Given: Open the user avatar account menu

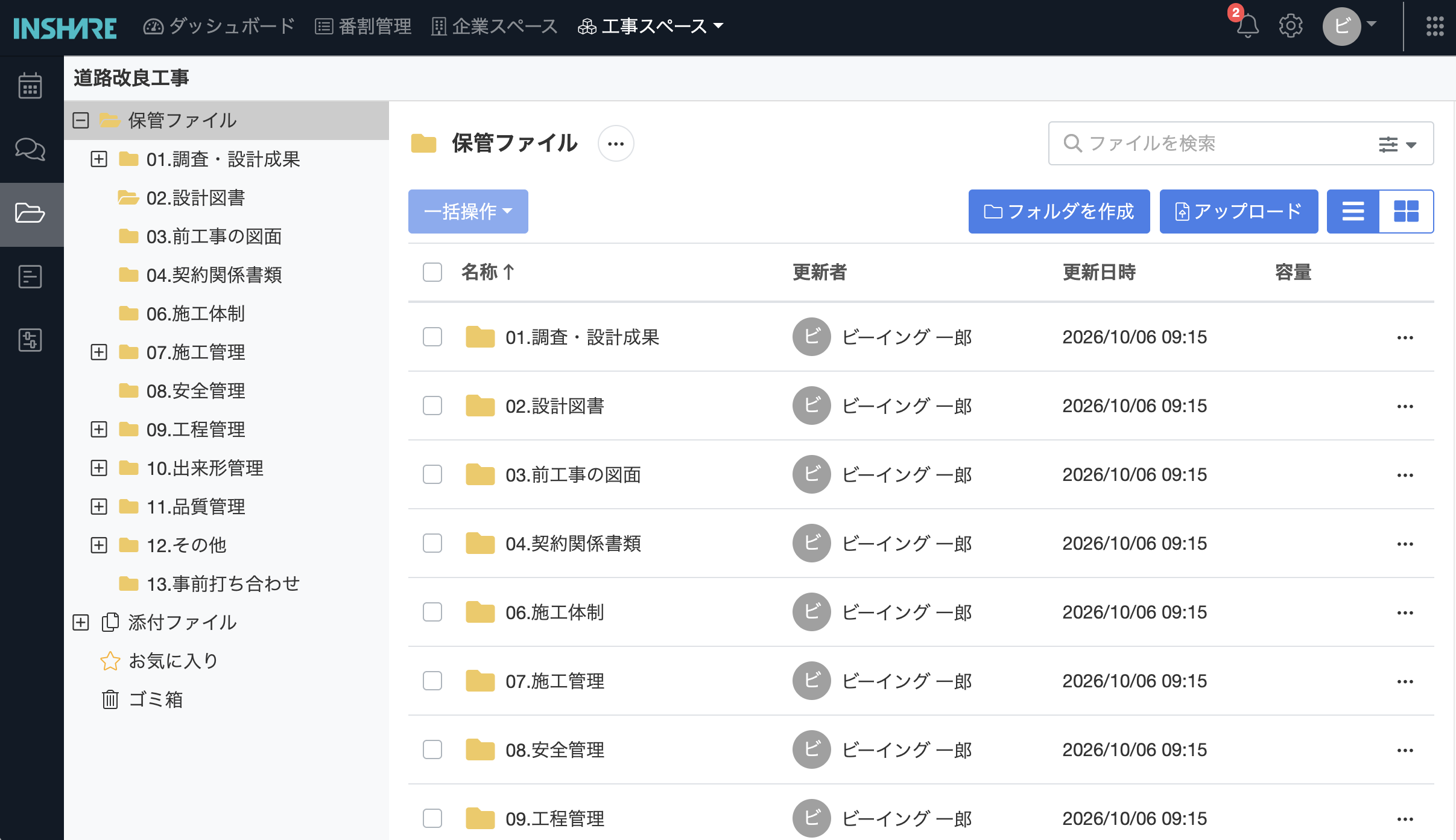Looking at the screenshot, I should pos(1350,26).
